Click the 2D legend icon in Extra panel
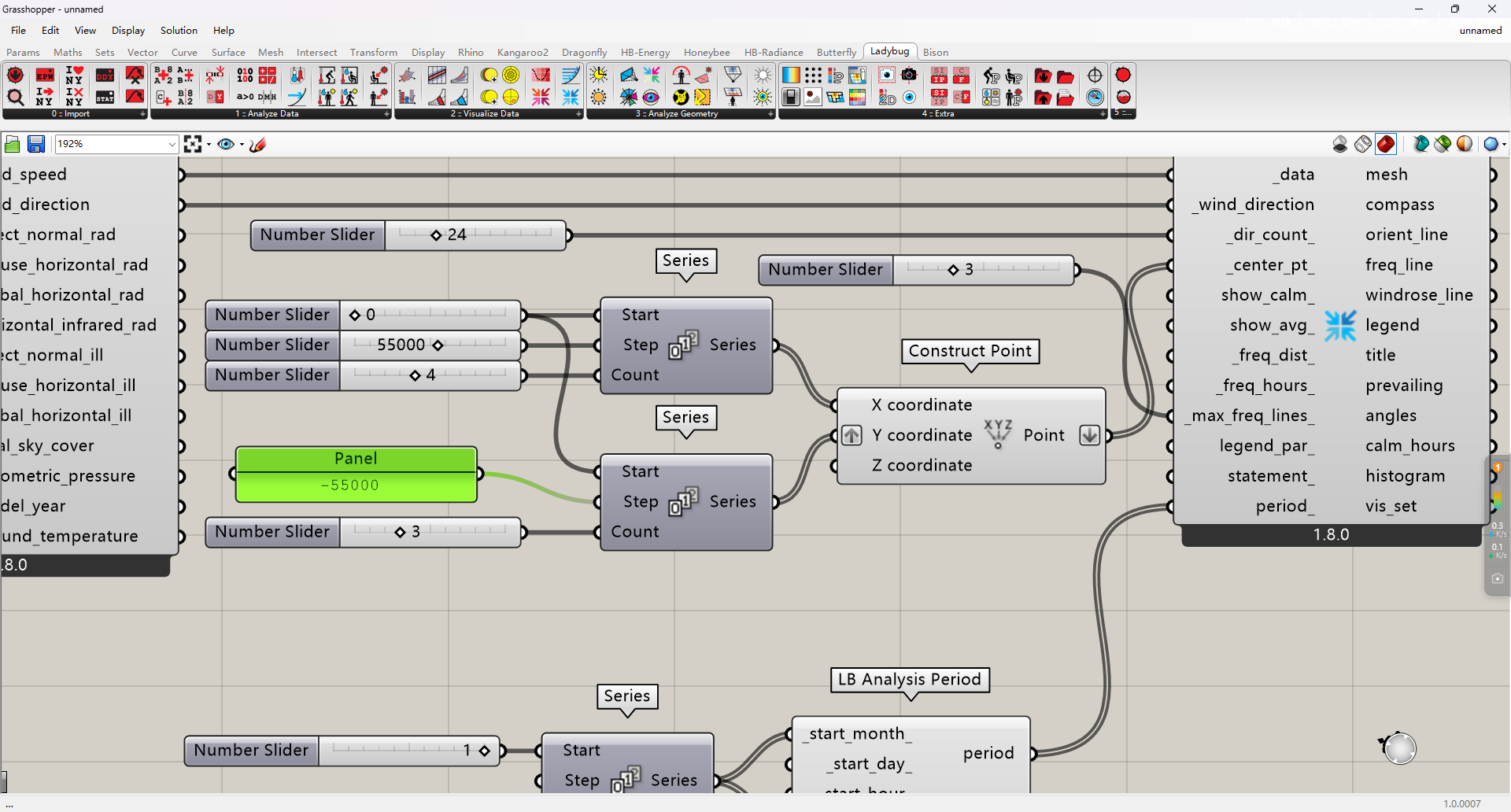This screenshot has height=812, width=1511. click(x=887, y=97)
